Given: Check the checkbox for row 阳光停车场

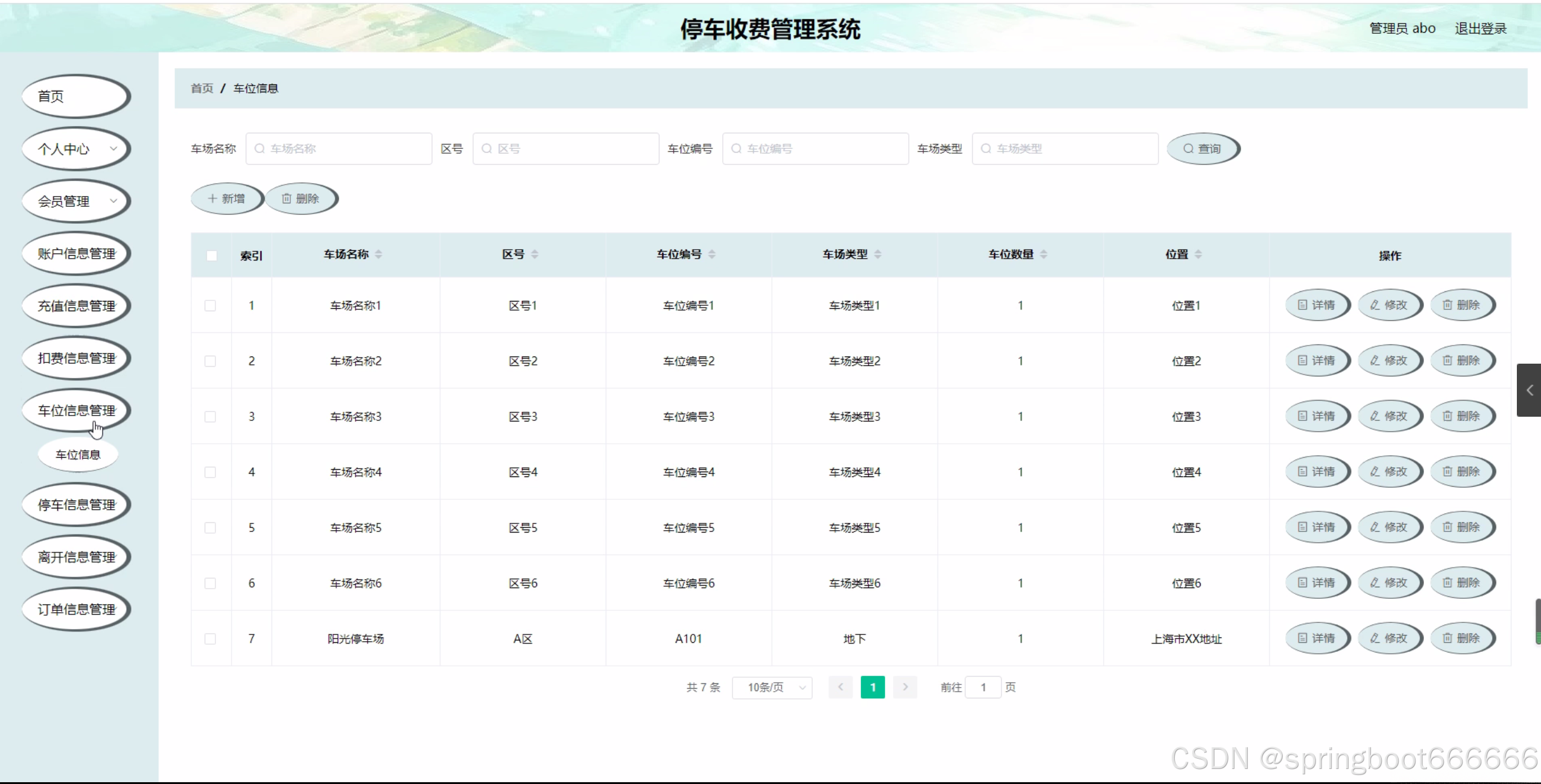Looking at the screenshot, I should click(x=210, y=639).
